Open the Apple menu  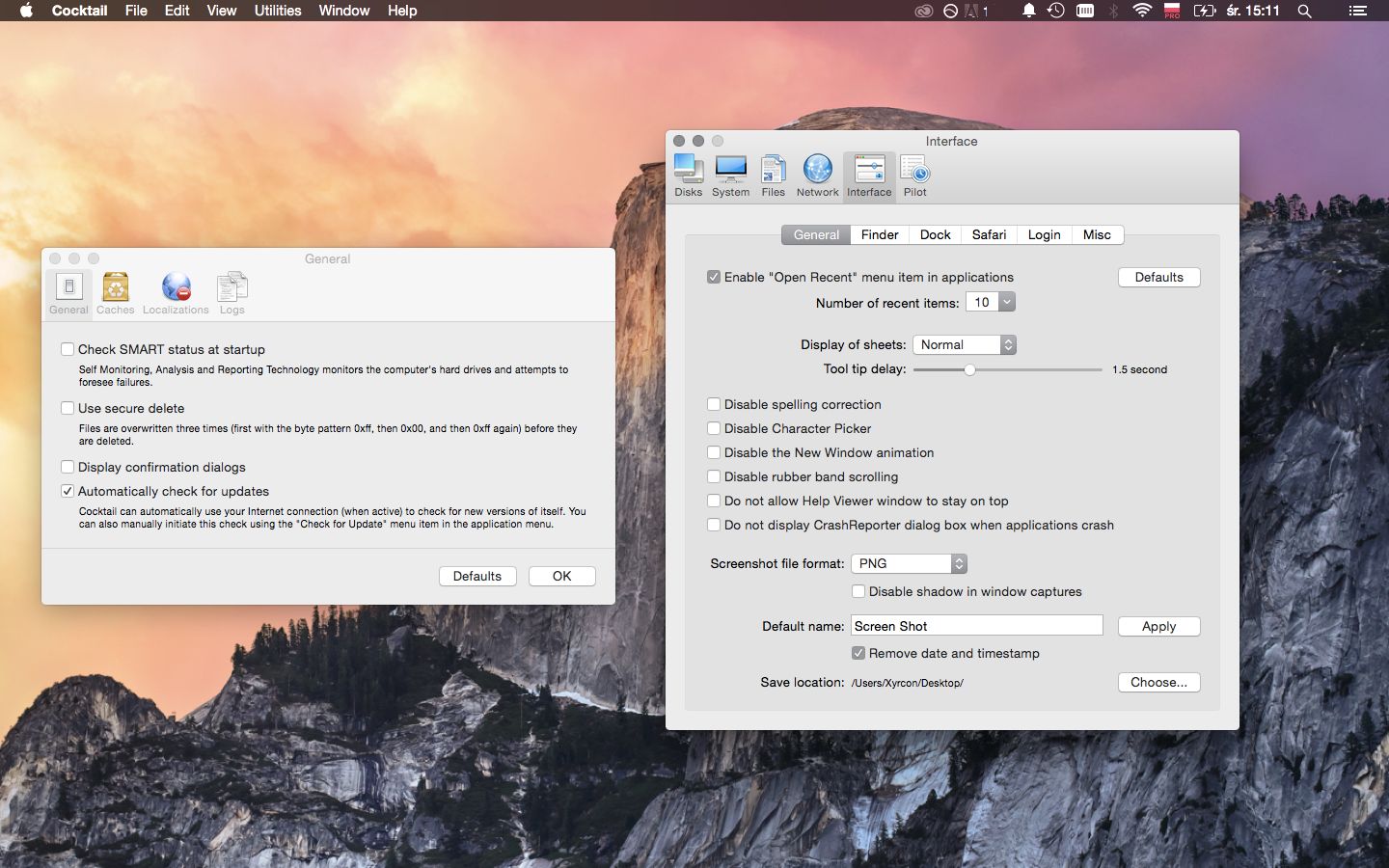[26, 11]
